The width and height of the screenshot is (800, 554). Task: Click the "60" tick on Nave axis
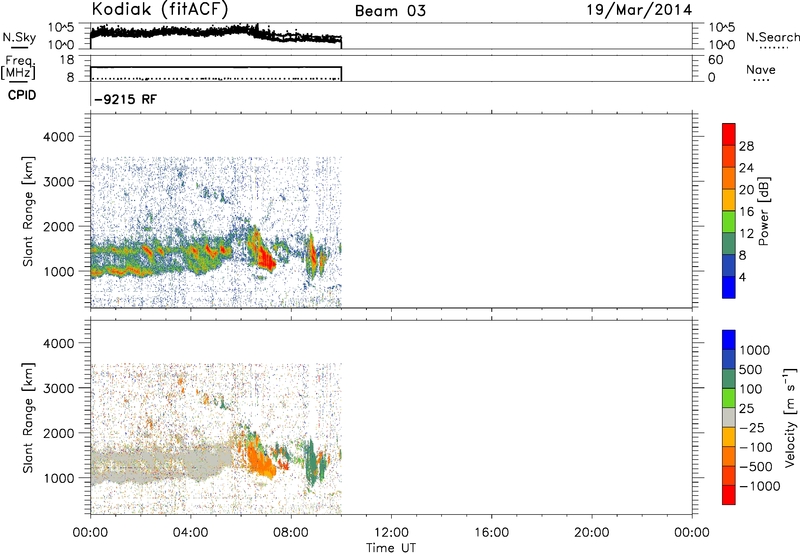(x=715, y=60)
